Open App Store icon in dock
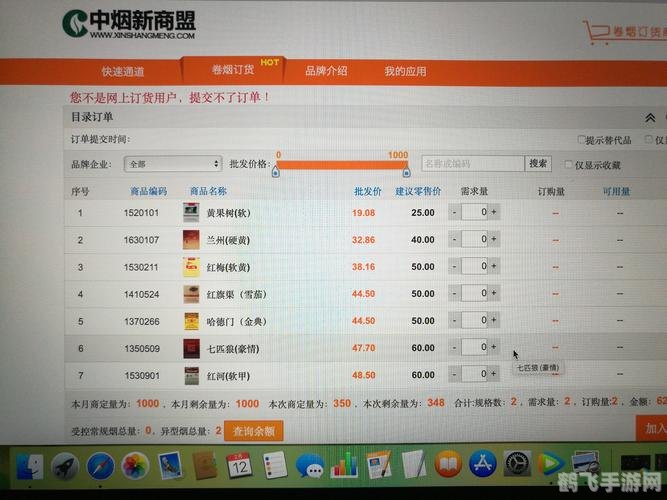 [x=483, y=463]
